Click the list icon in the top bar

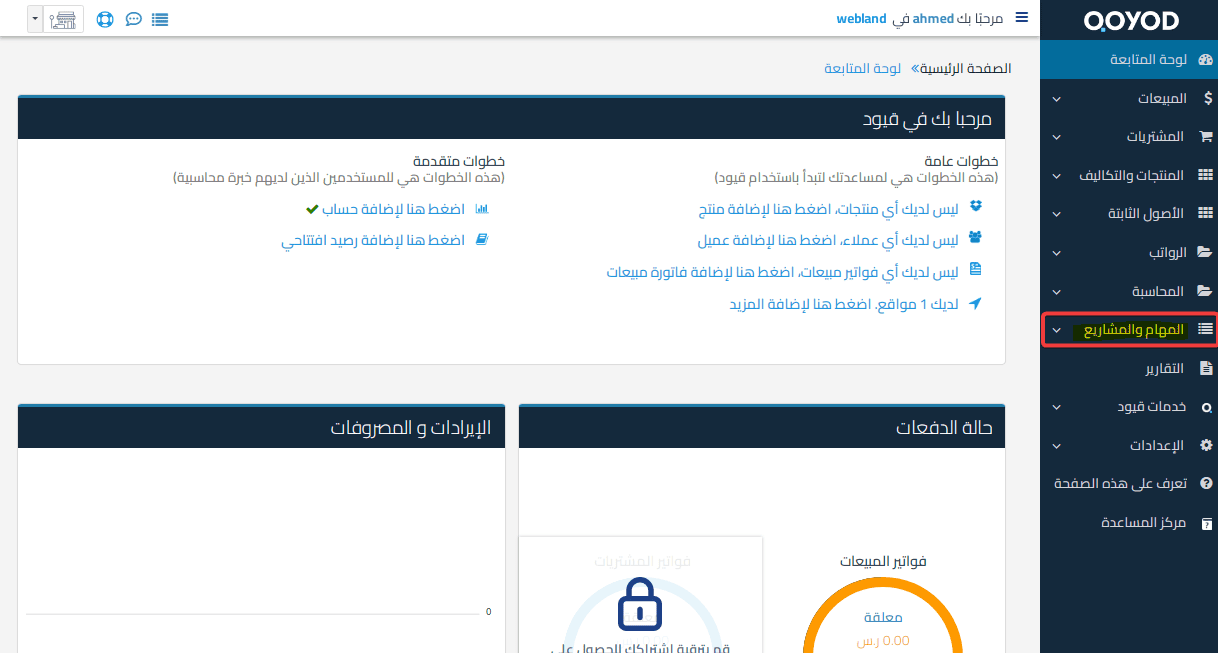coord(160,19)
